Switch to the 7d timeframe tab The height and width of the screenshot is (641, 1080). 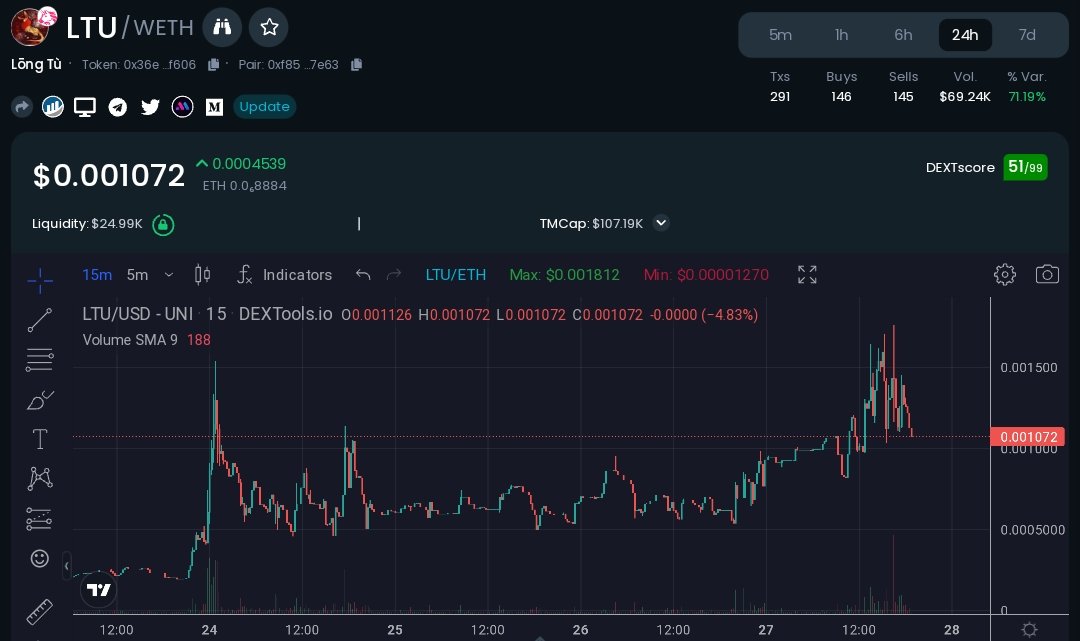1027,34
